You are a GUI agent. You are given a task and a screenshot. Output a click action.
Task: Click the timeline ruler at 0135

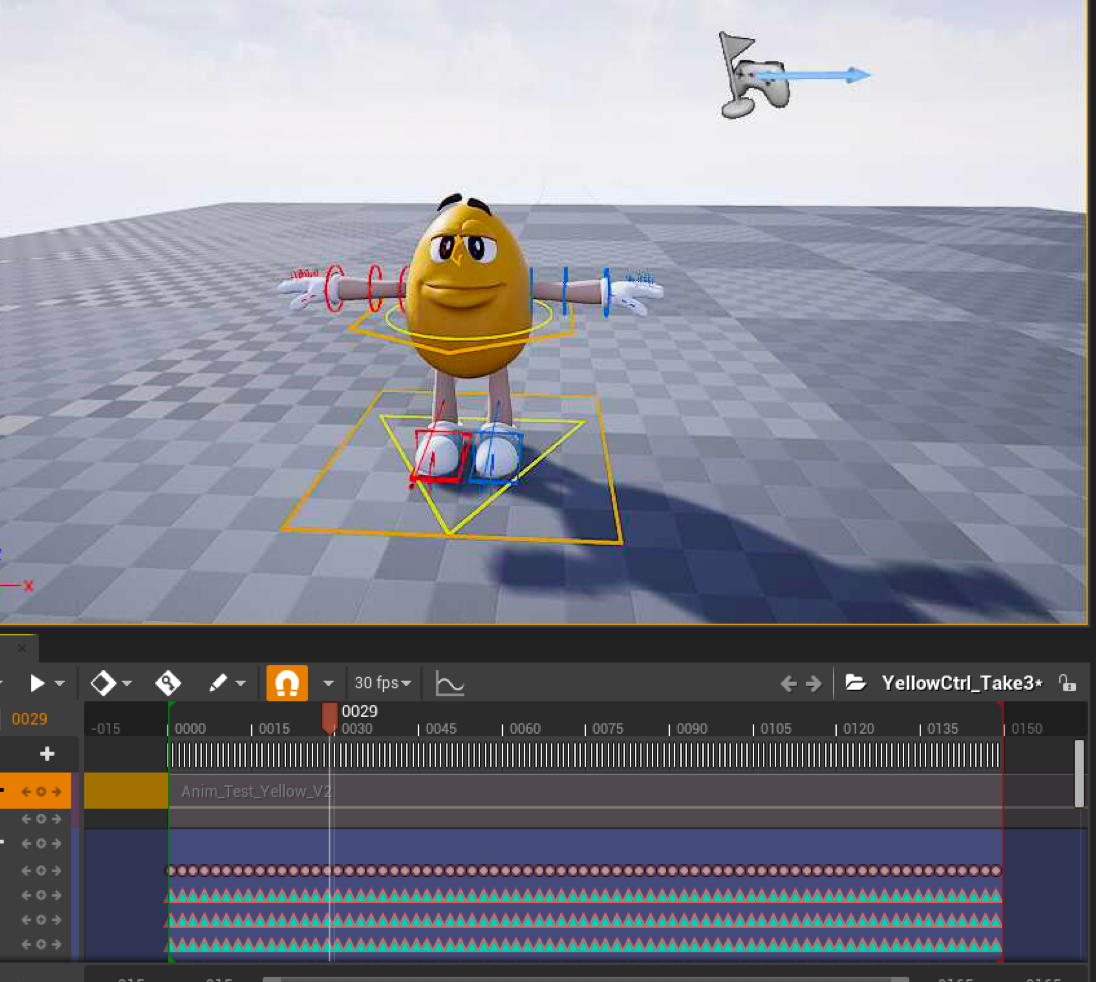pos(942,728)
